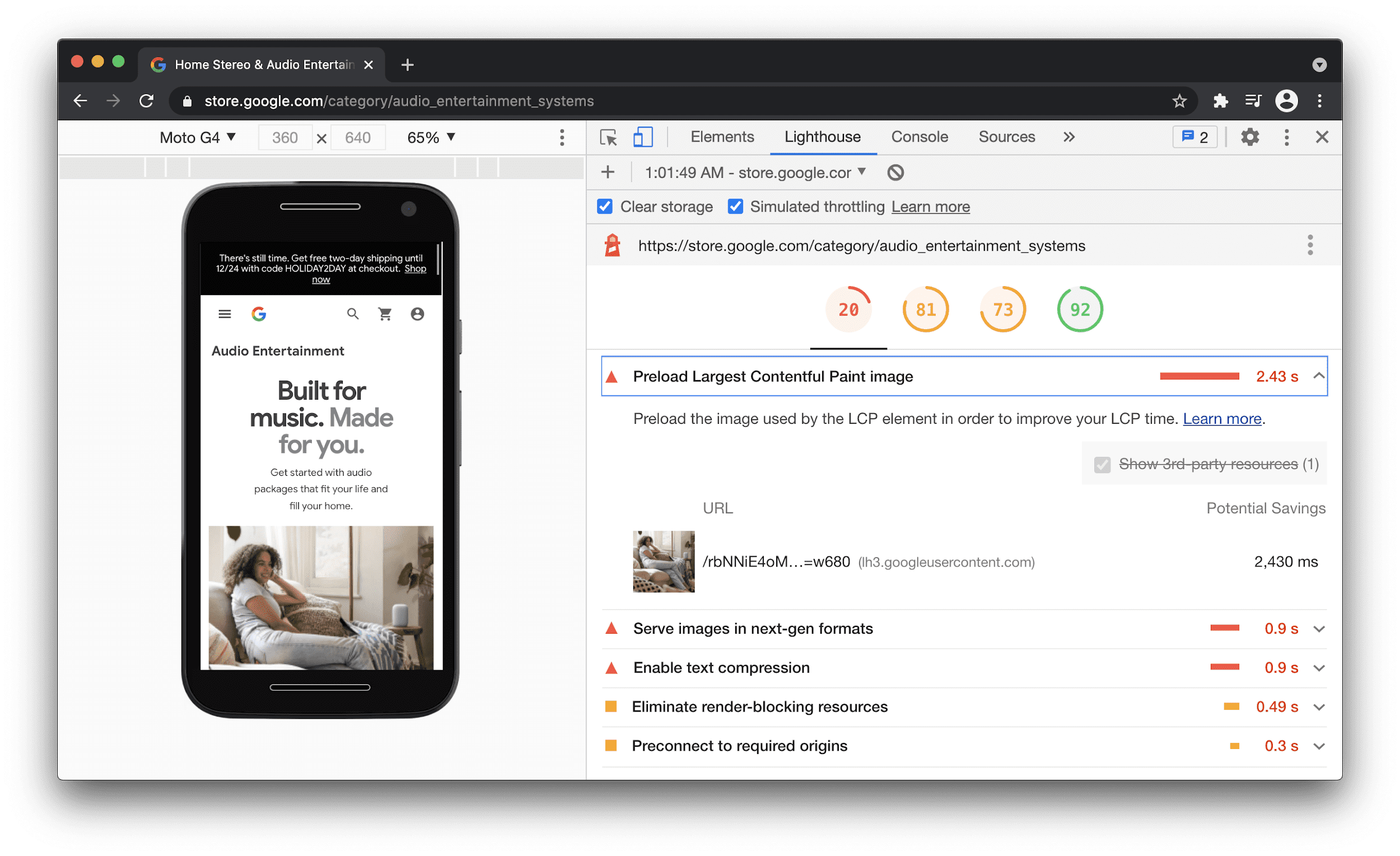Toggle the Clear storage checkbox
The height and width of the screenshot is (856, 1400).
pyautogui.click(x=604, y=207)
